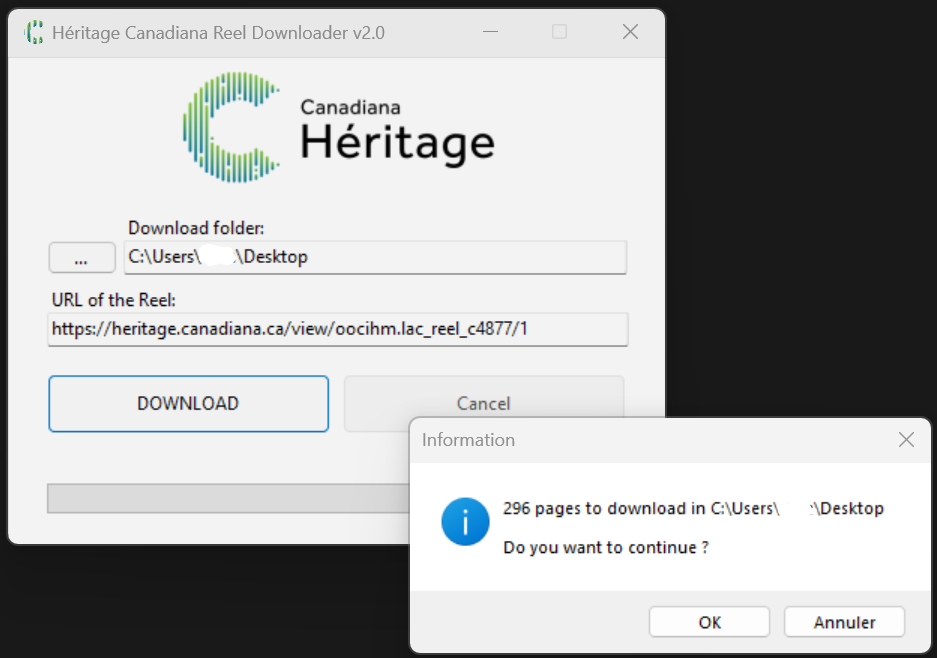Click the Cancel button in main window
937x658 pixels.
(x=483, y=396)
